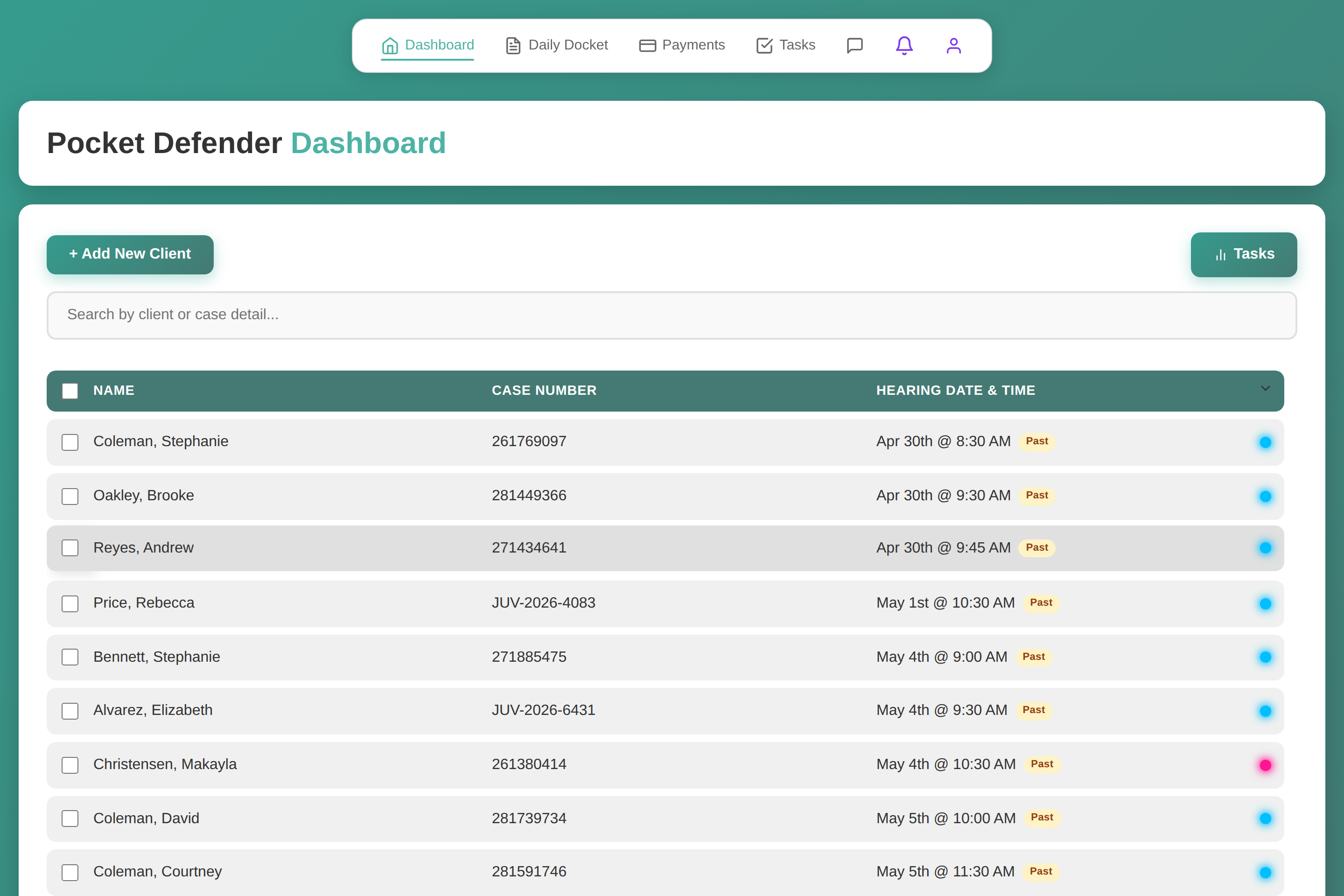Open client Coleman, Courtney
The width and height of the screenshot is (1344, 896).
tap(157, 872)
